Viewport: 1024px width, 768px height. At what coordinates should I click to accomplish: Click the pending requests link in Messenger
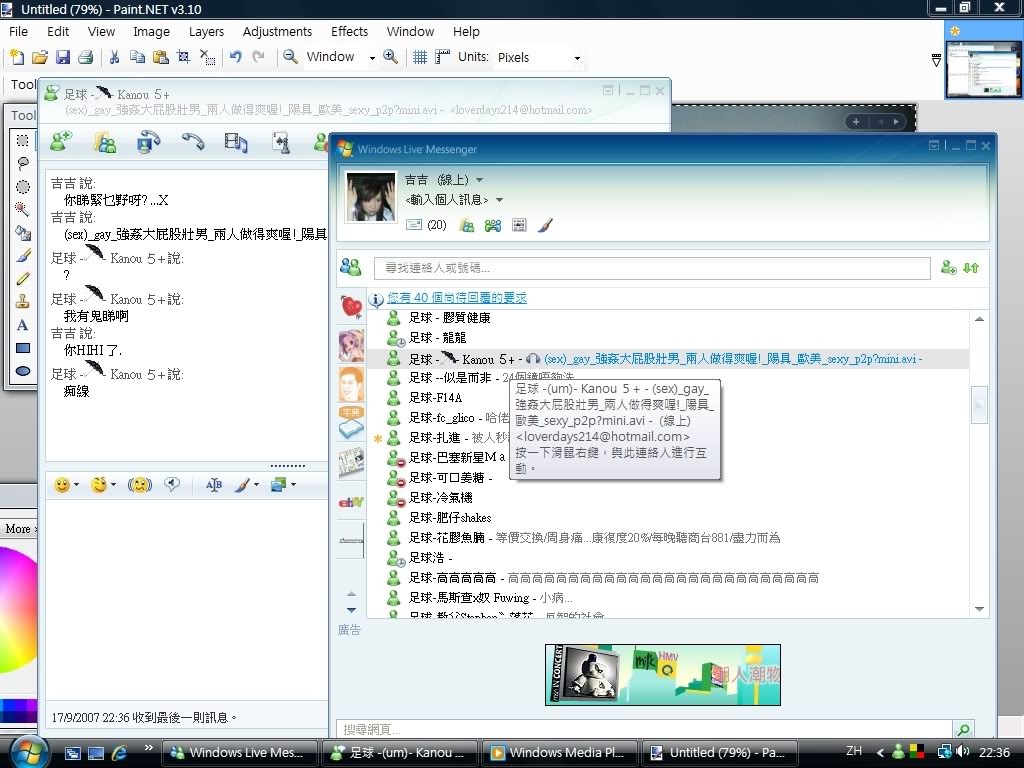tap(456, 298)
